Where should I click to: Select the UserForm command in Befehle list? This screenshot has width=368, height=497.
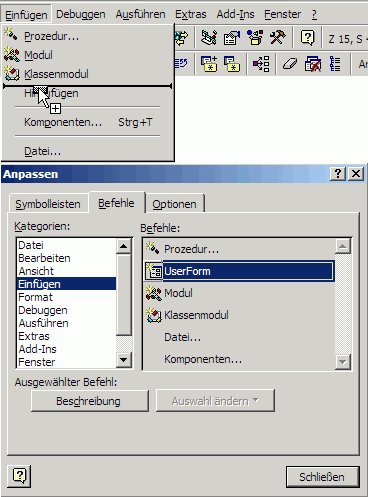point(239,271)
